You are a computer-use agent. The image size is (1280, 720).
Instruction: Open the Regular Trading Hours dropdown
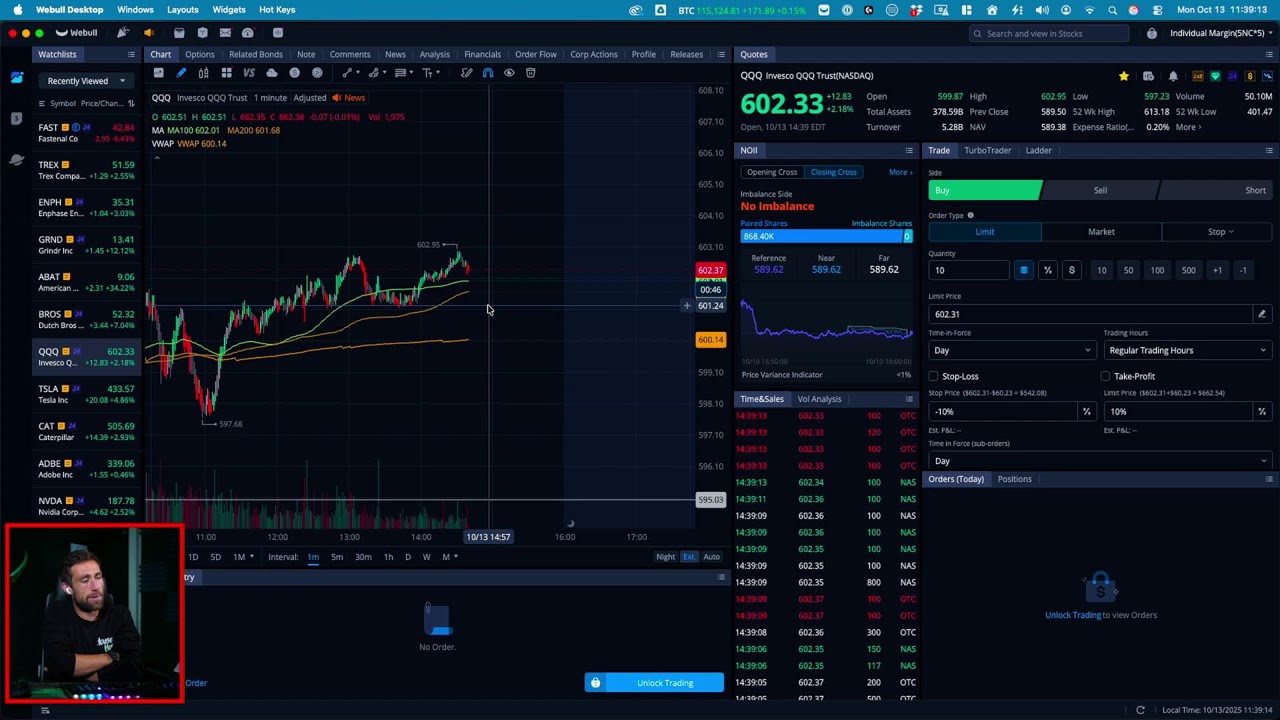[1186, 350]
